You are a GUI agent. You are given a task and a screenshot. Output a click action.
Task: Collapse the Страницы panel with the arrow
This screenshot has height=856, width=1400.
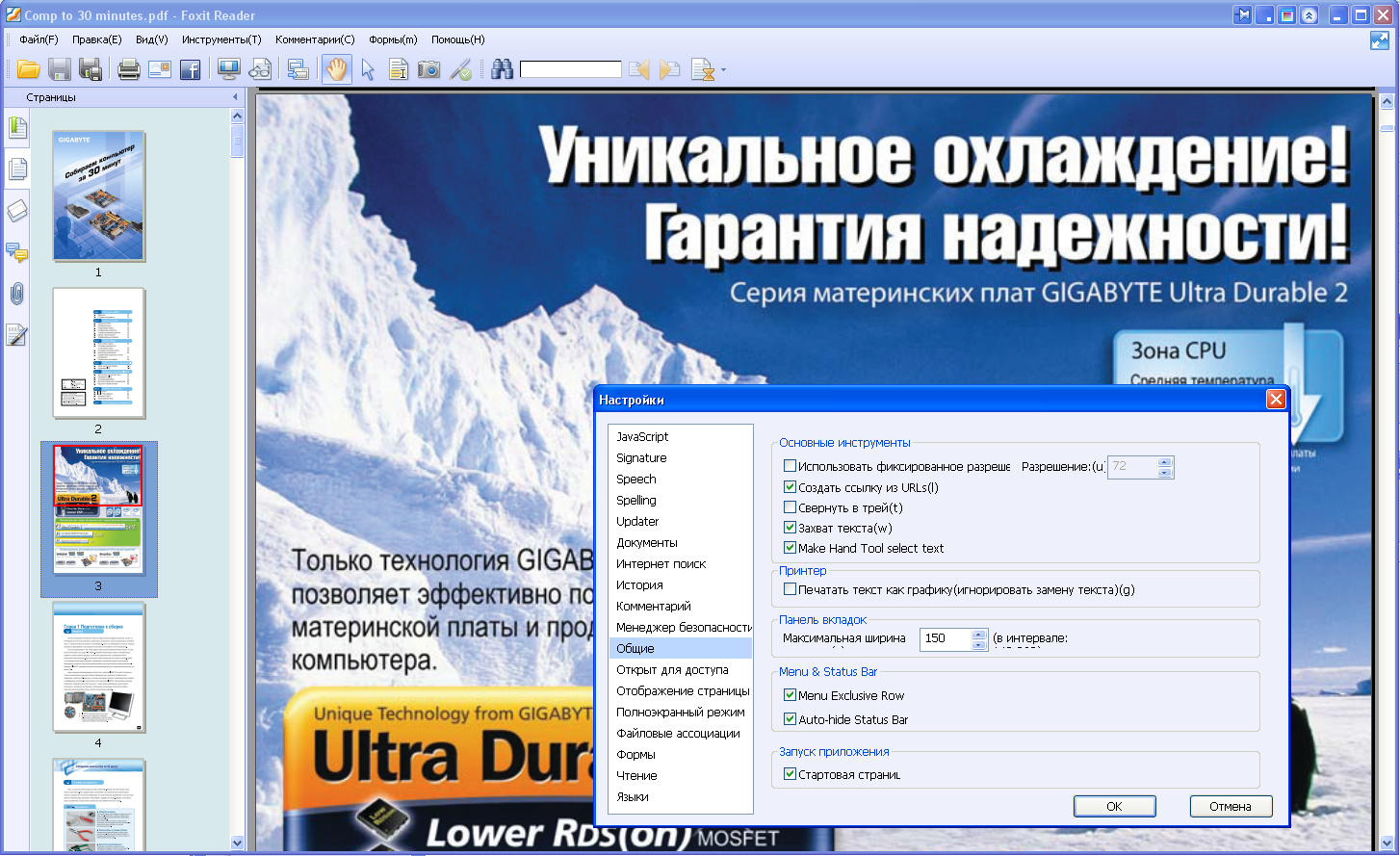[235, 97]
